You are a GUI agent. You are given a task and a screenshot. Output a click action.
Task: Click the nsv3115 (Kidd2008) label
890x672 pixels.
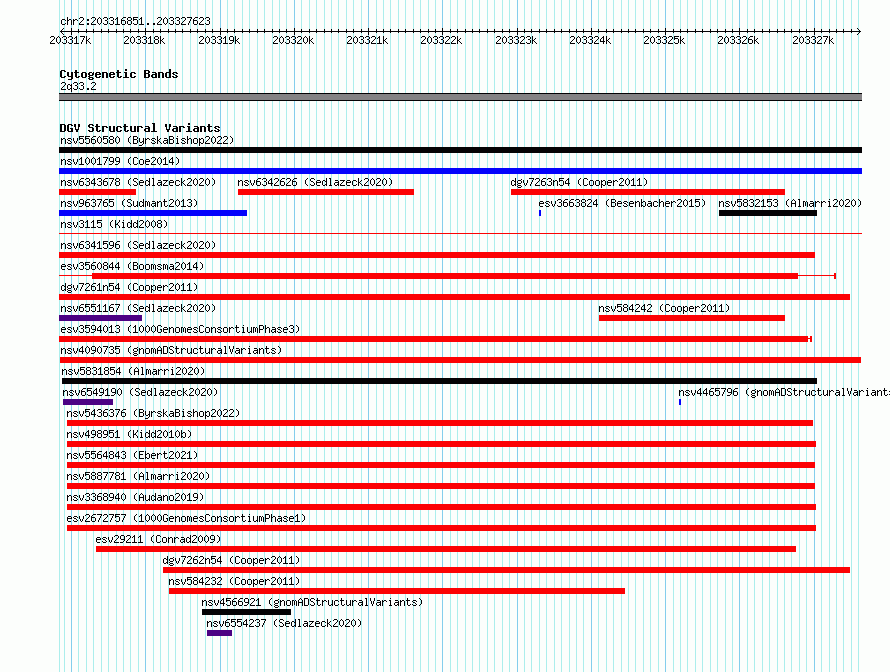click(x=114, y=224)
